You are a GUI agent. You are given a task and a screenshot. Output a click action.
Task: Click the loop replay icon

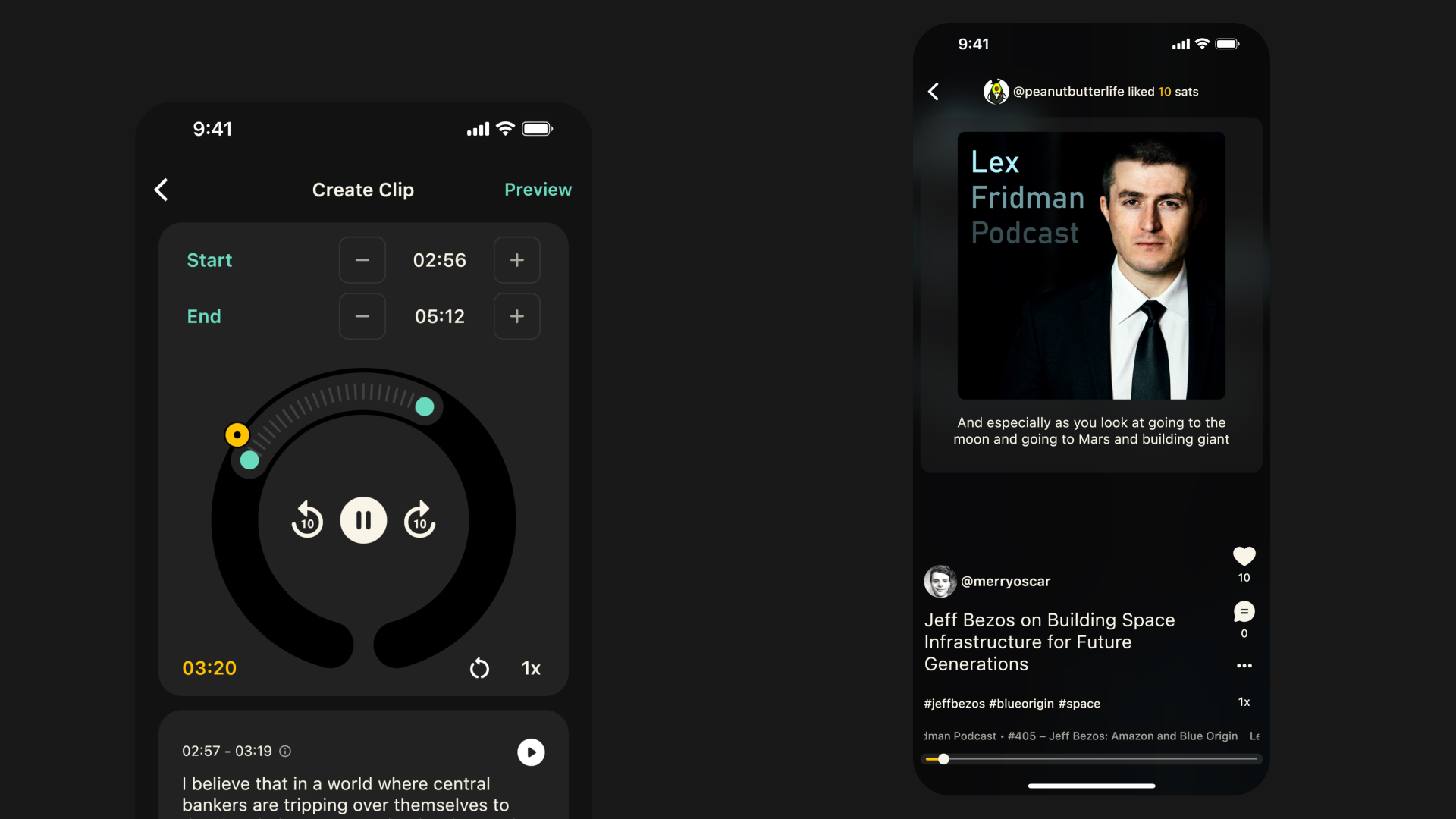[x=479, y=668]
